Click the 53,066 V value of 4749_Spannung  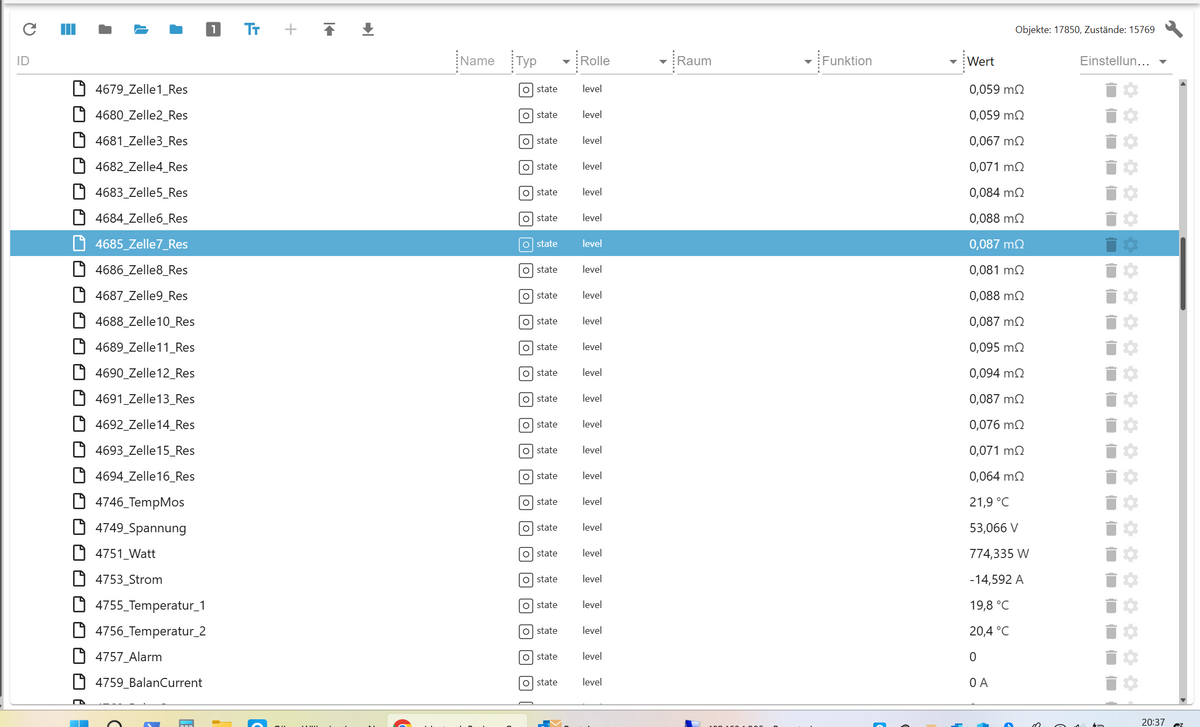point(993,528)
